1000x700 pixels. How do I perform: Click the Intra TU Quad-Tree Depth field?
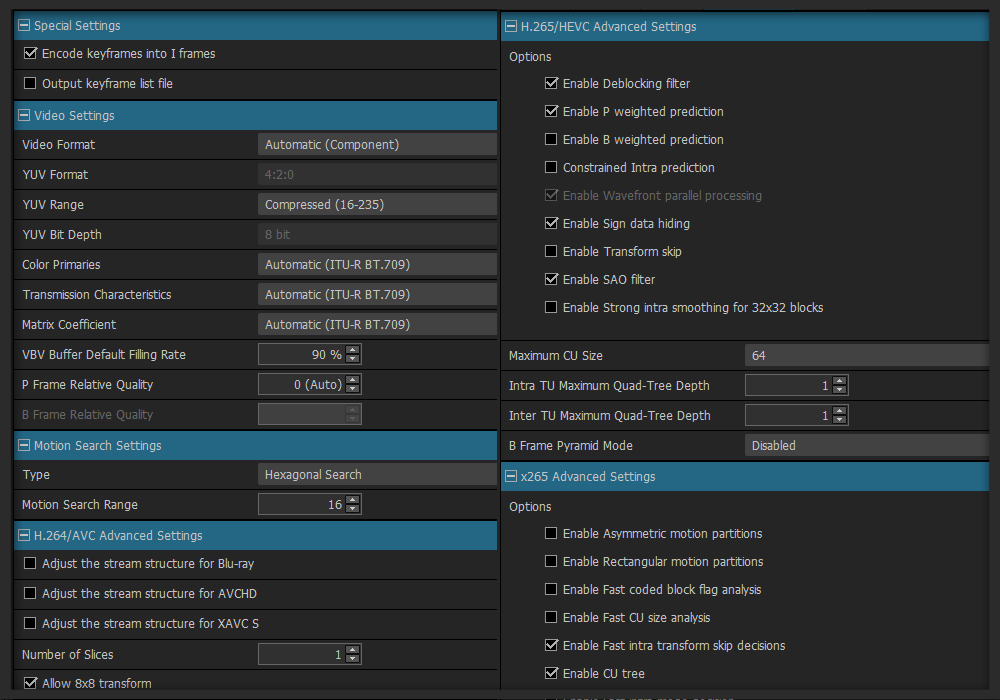(x=789, y=386)
